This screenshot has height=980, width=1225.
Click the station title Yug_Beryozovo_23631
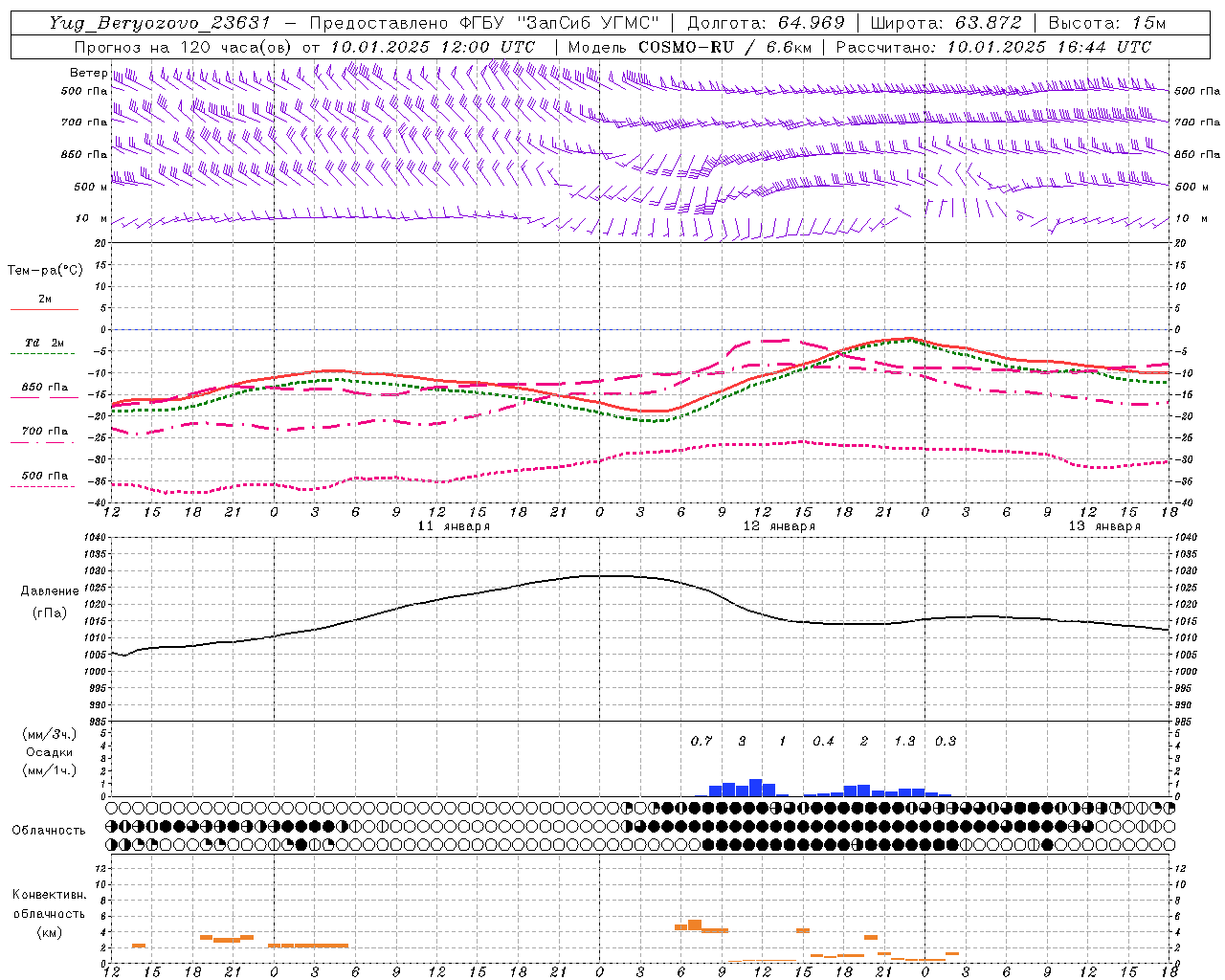[x=160, y=23]
